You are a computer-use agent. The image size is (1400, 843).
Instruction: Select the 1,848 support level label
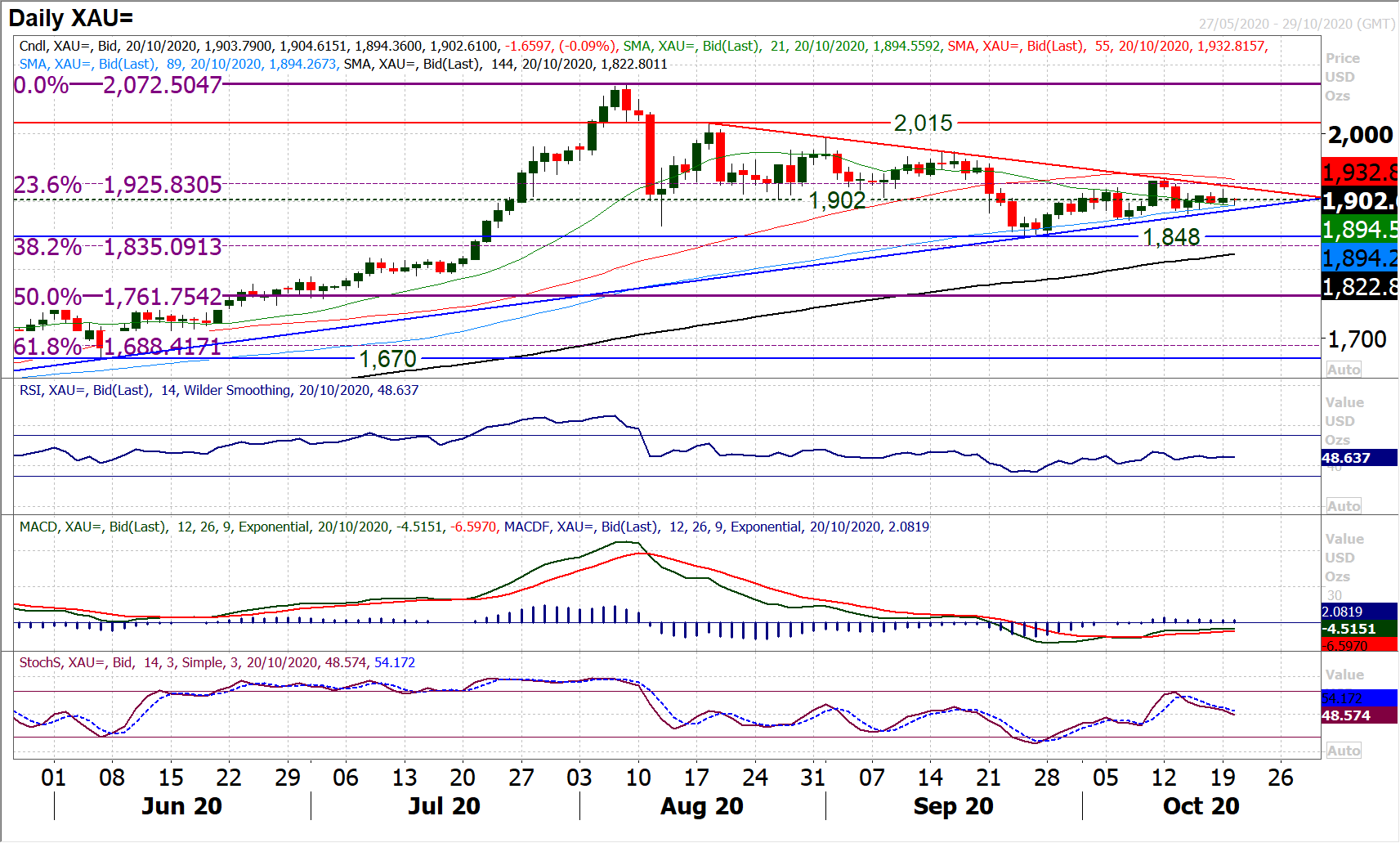click(x=1170, y=237)
